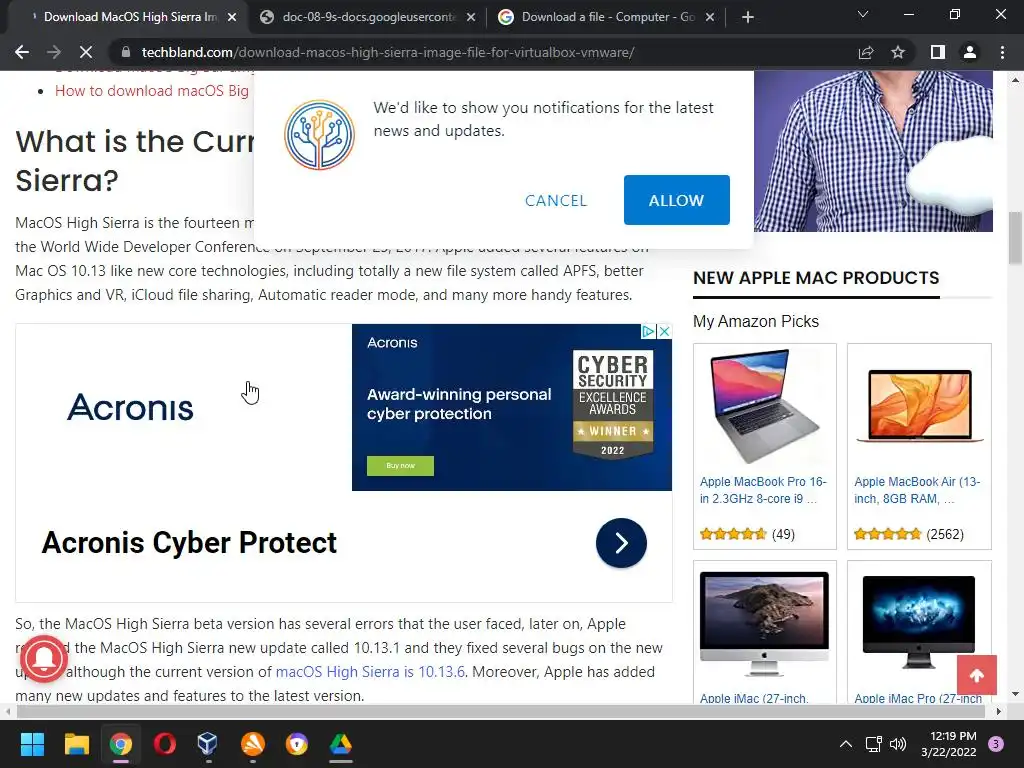This screenshot has width=1024, height=768.
Task: Click the share page icon in address bar
Action: pyautogui.click(x=866, y=52)
